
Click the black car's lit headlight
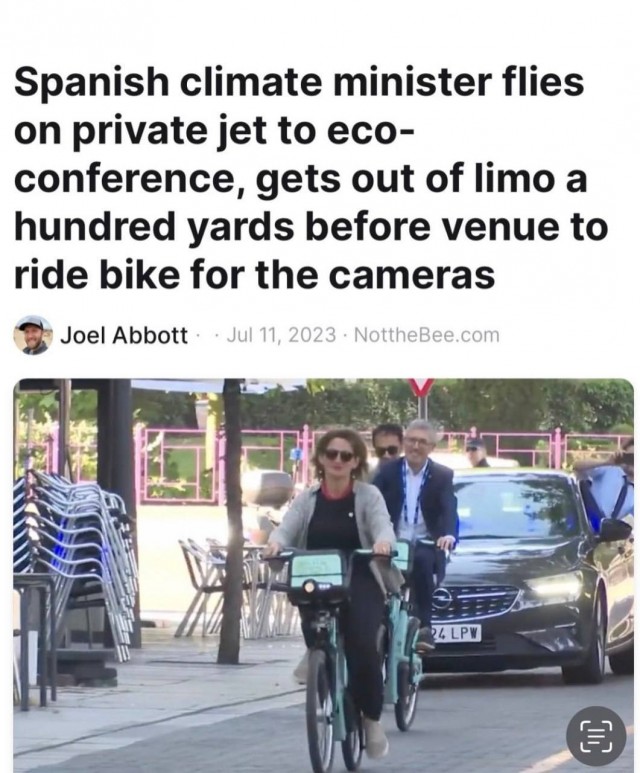click(554, 587)
